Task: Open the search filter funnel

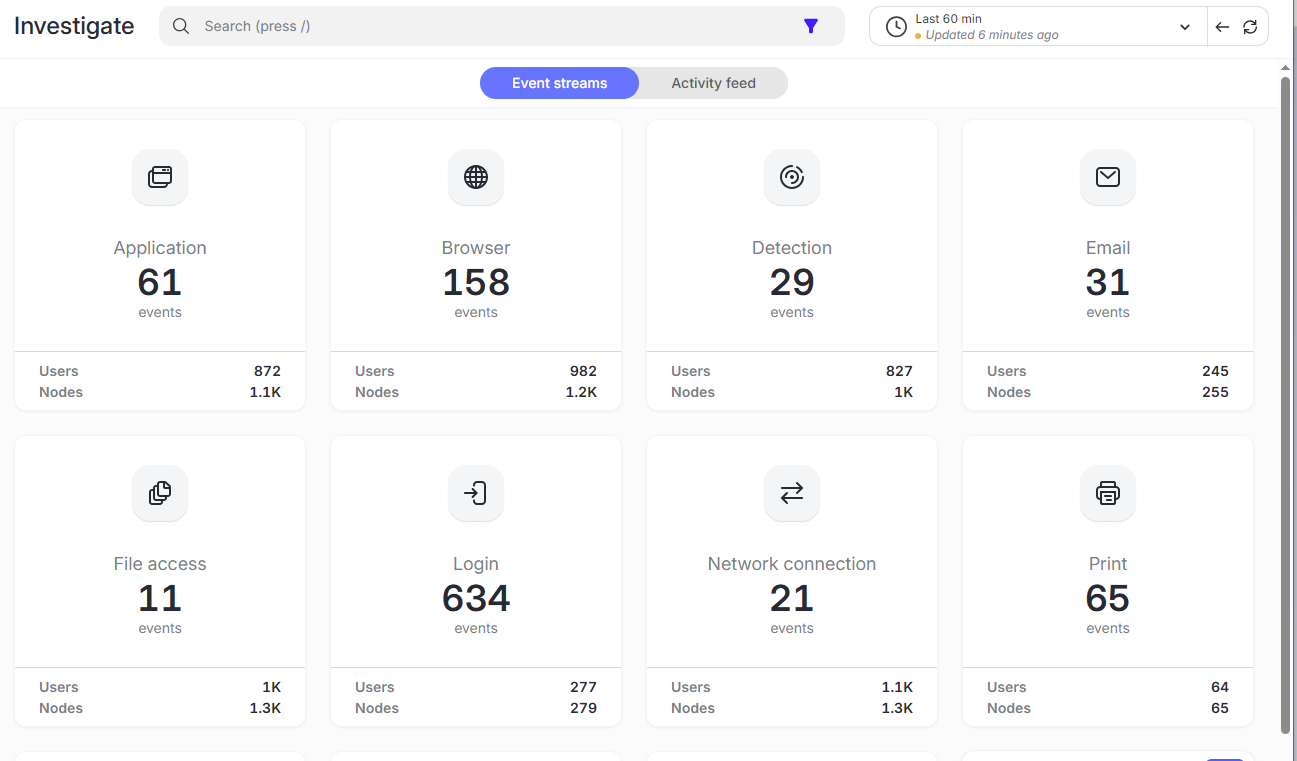Action: pyautogui.click(x=811, y=27)
